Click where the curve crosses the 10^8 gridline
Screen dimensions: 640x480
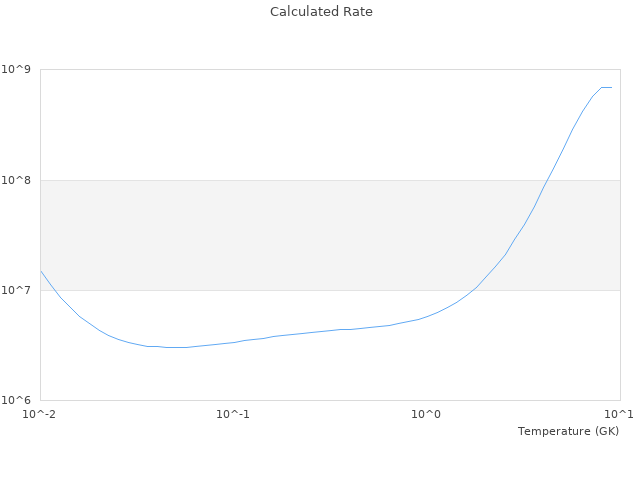click(548, 180)
